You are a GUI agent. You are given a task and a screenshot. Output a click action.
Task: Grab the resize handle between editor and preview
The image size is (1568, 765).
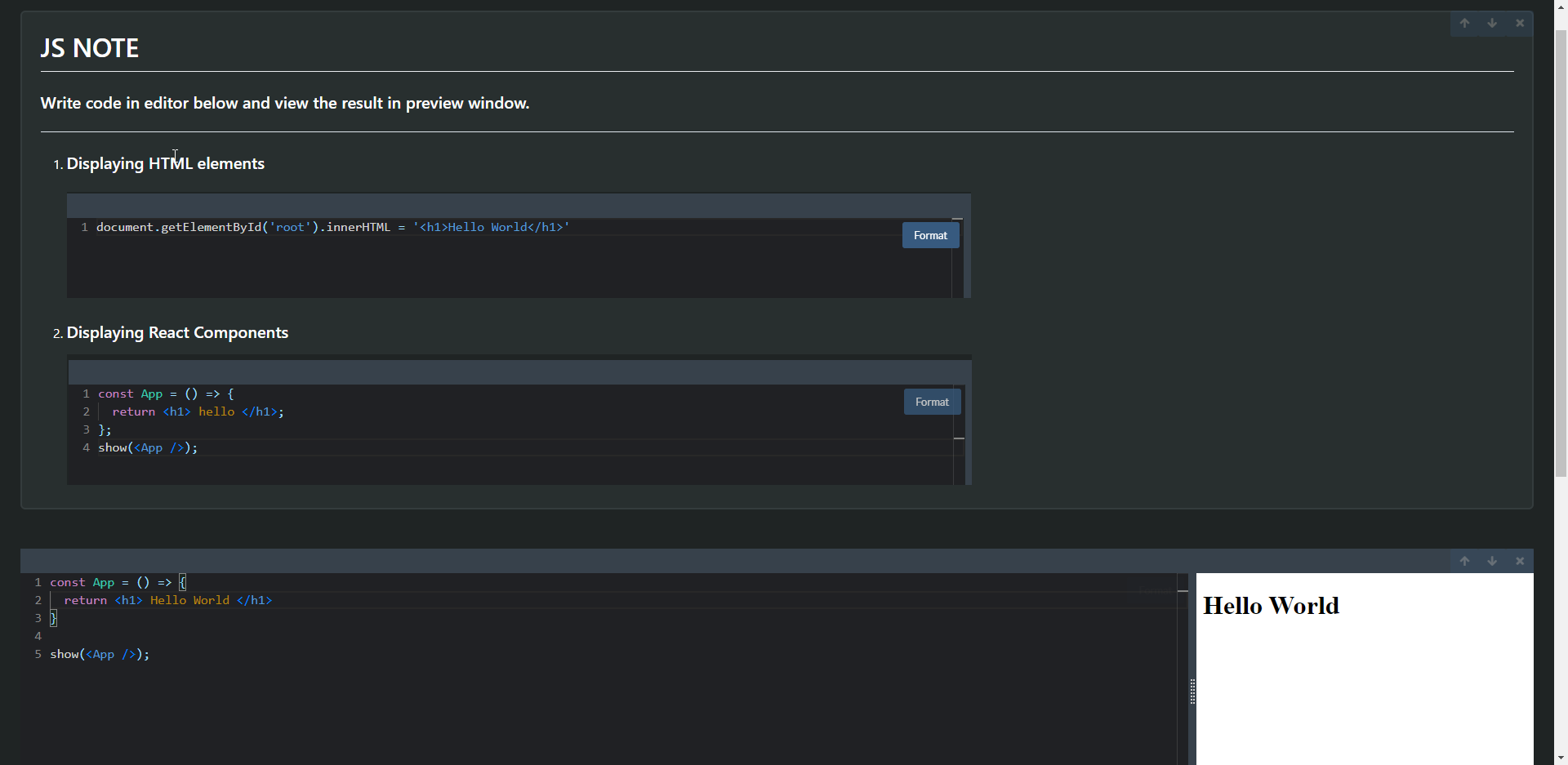pyautogui.click(x=1192, y=691)
